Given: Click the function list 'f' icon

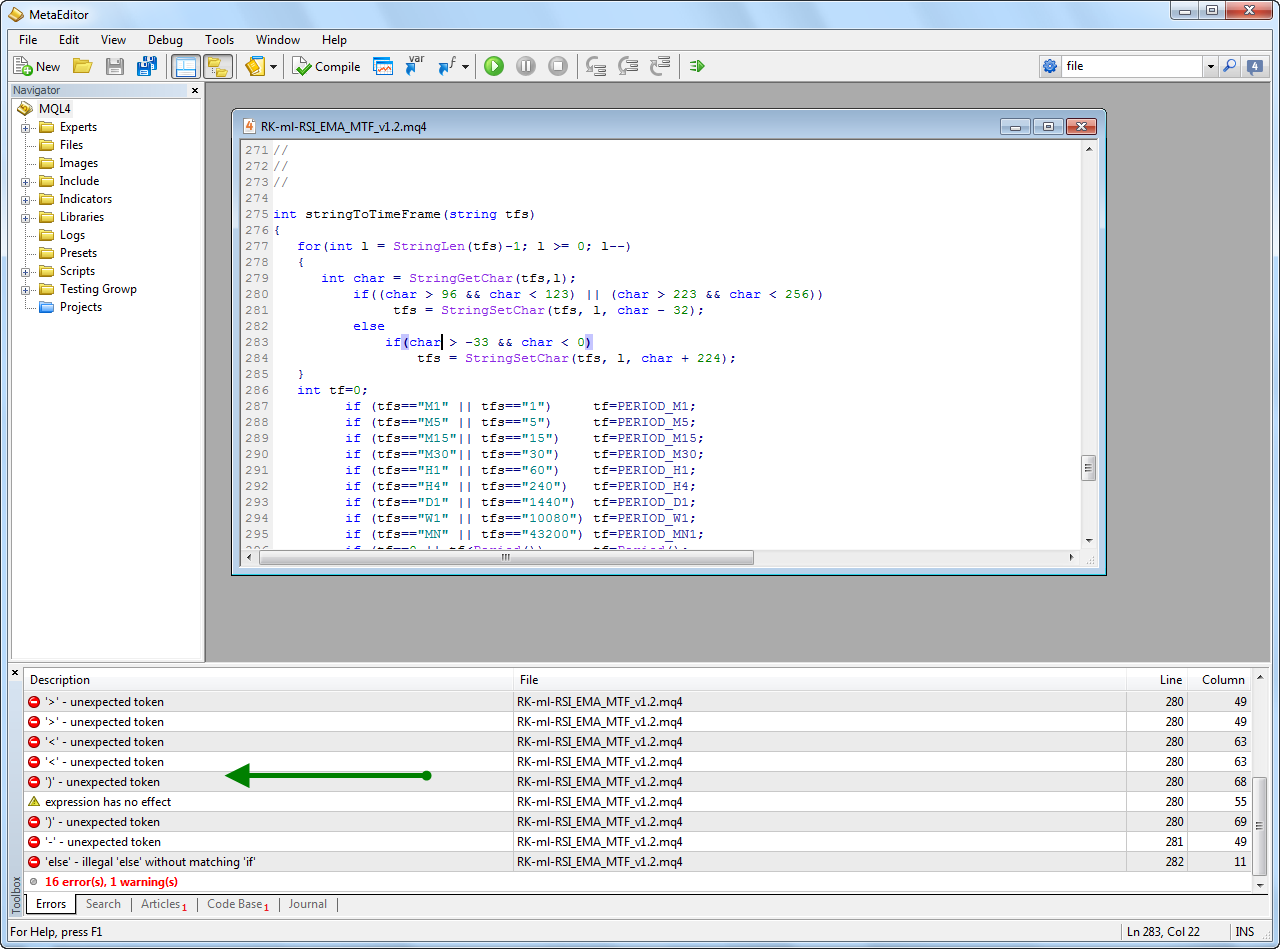Looking at the screenshot, I should coord(446,66).
